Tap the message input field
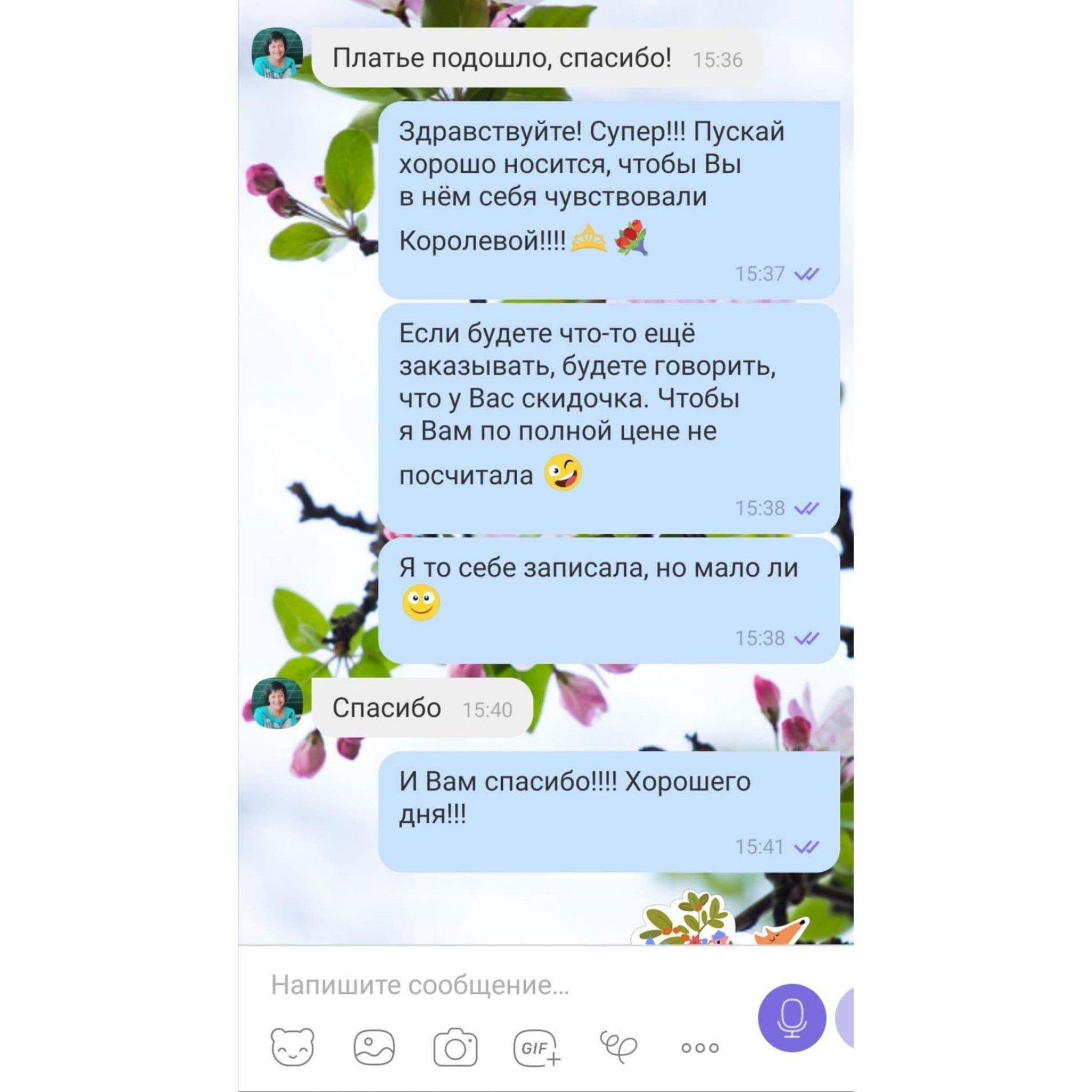This screenshot has height=1092, width=1092. 509,985
